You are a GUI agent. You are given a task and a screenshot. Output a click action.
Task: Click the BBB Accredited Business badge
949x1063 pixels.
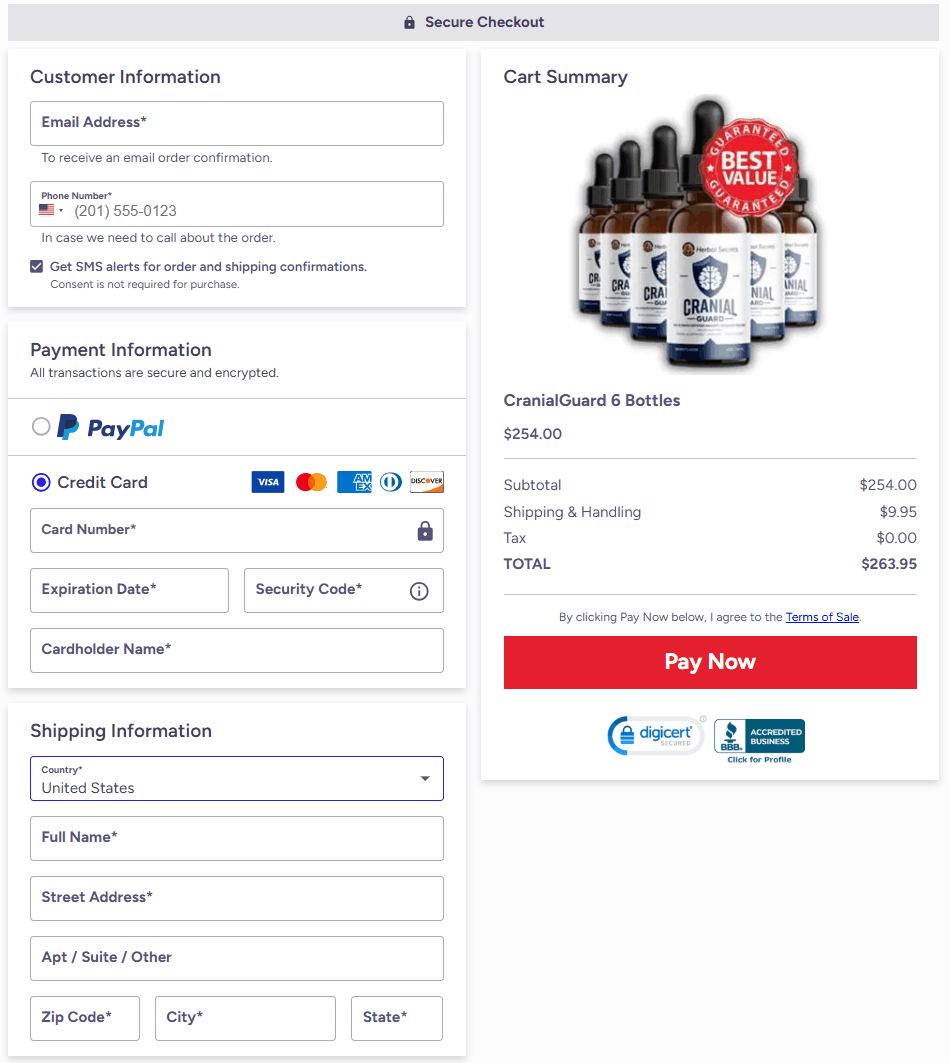[x=759, y=740]
